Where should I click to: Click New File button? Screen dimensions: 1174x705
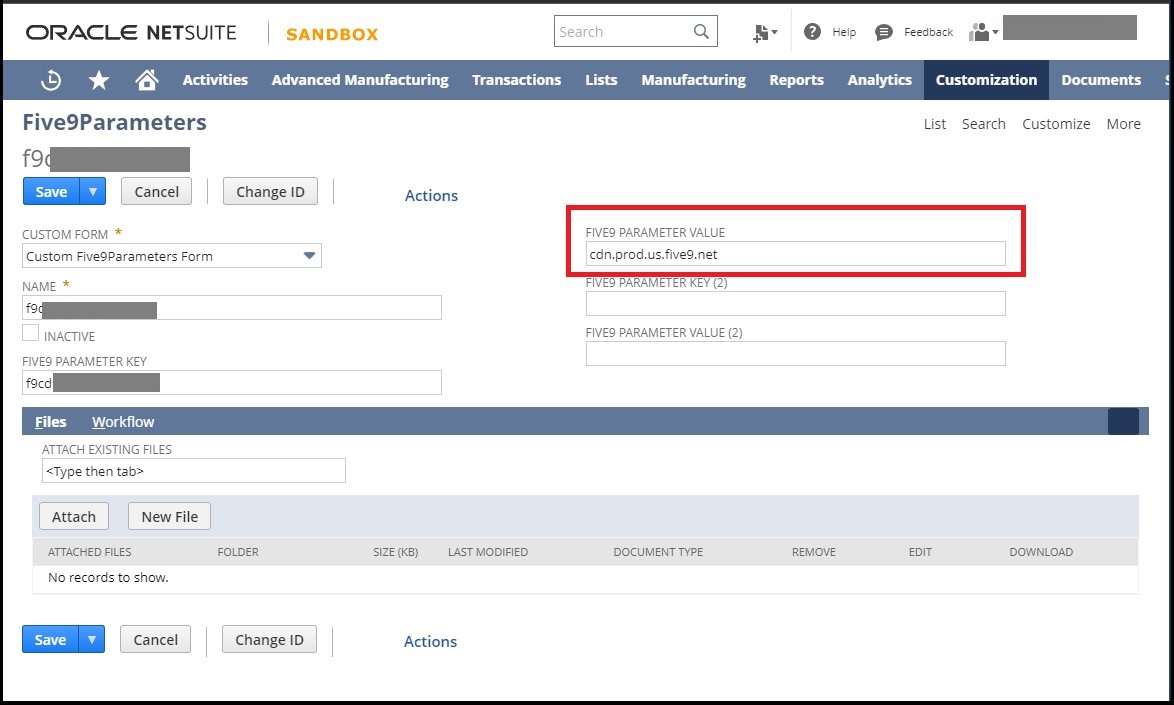[x=169, y=516]
